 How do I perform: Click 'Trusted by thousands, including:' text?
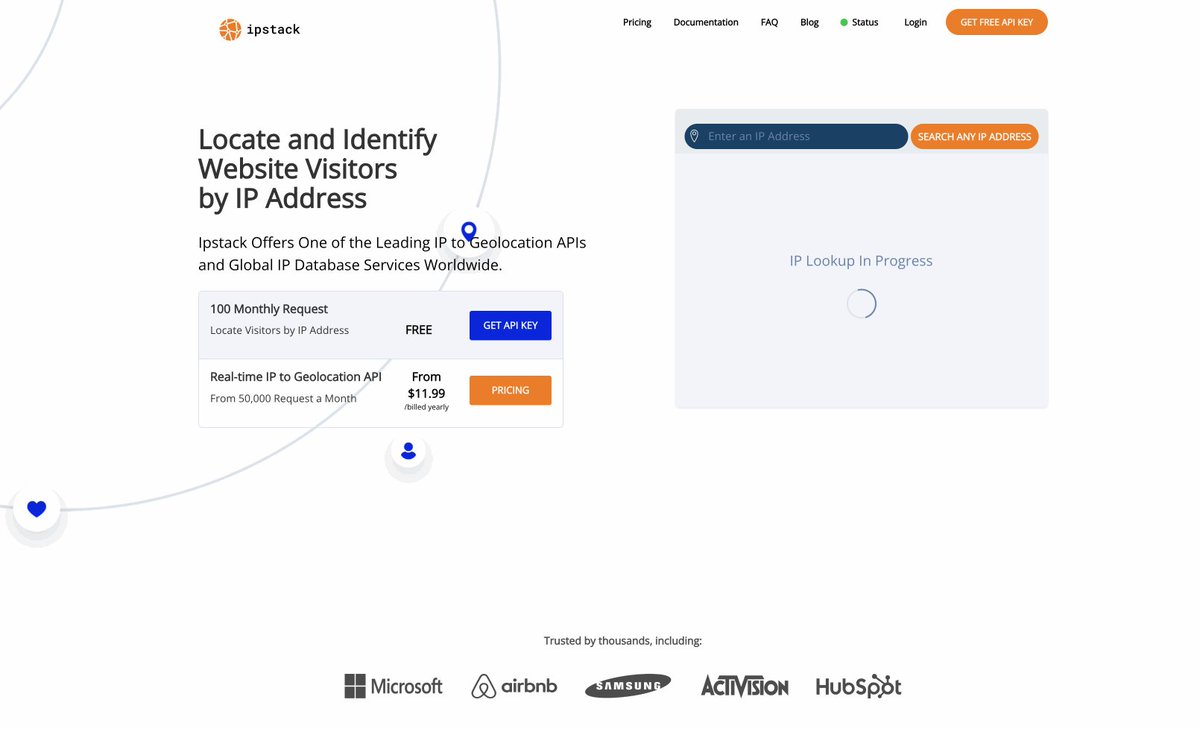pyautogui.click(x=623, y=641)
